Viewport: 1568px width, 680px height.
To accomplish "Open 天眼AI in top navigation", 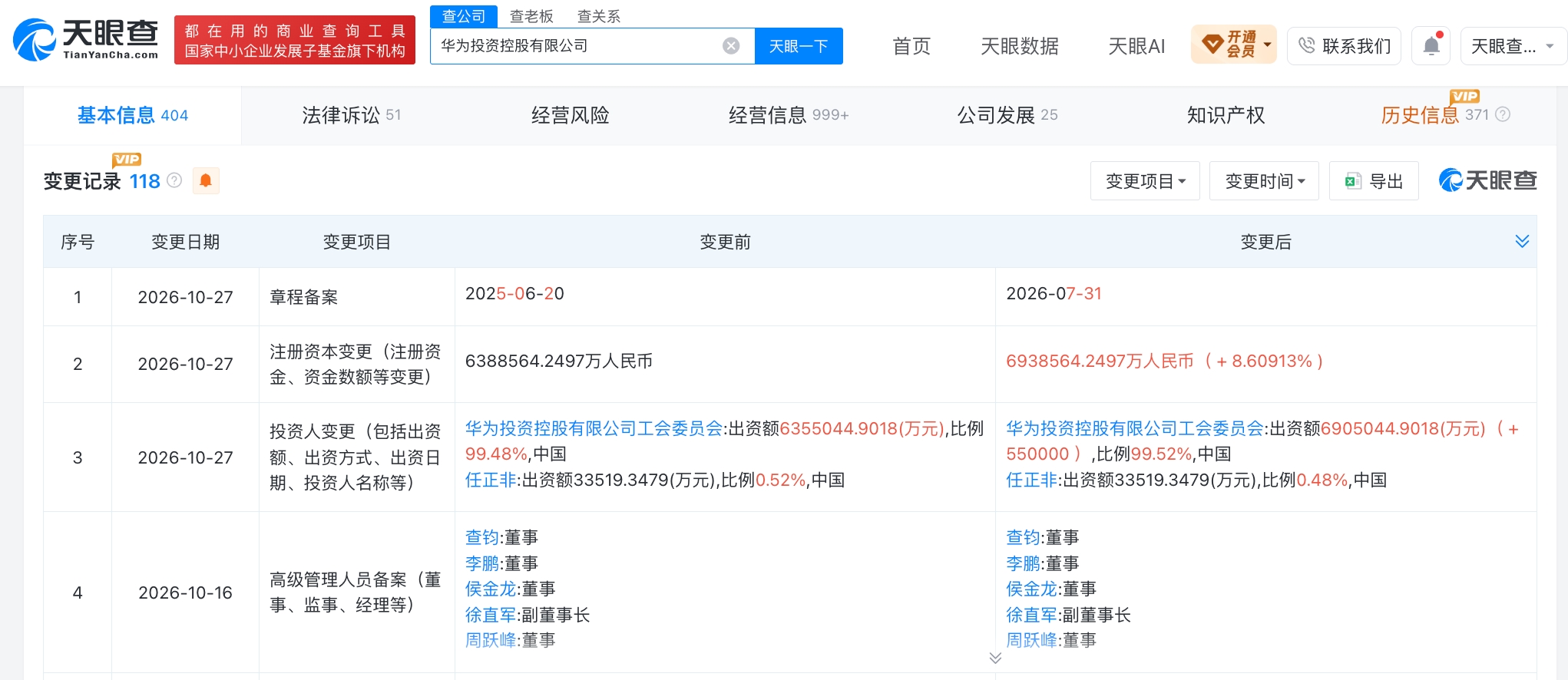I will tap(1136, 46).
